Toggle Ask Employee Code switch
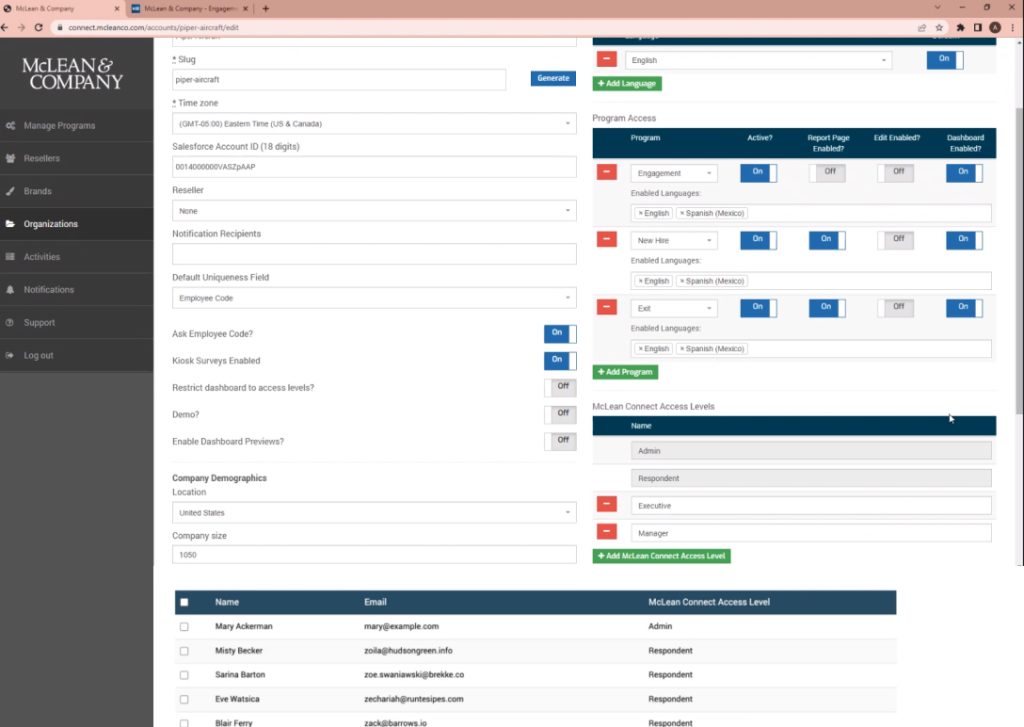Viewport: 1024px width, 727px height. (x=560, y=333)
